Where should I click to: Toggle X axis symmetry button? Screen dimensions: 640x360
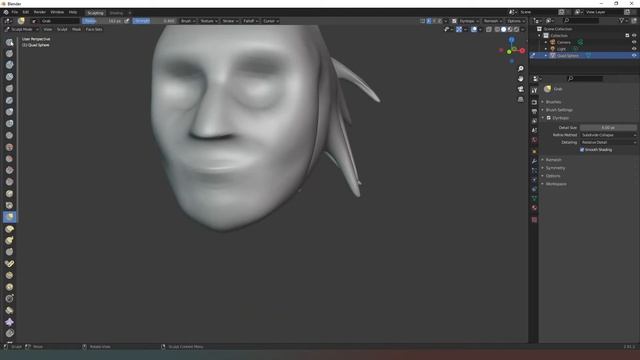click(429, 21)
